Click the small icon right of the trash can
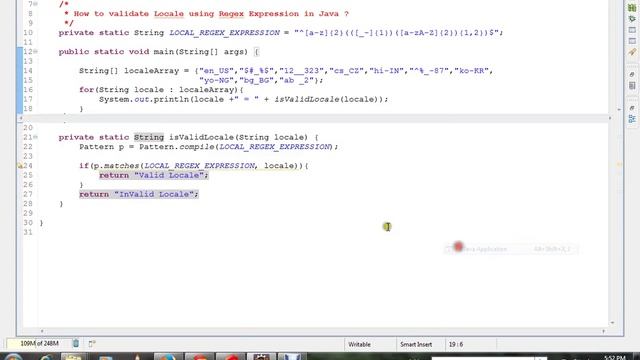Viewport: 640px width, 360px height. (92, 344)
